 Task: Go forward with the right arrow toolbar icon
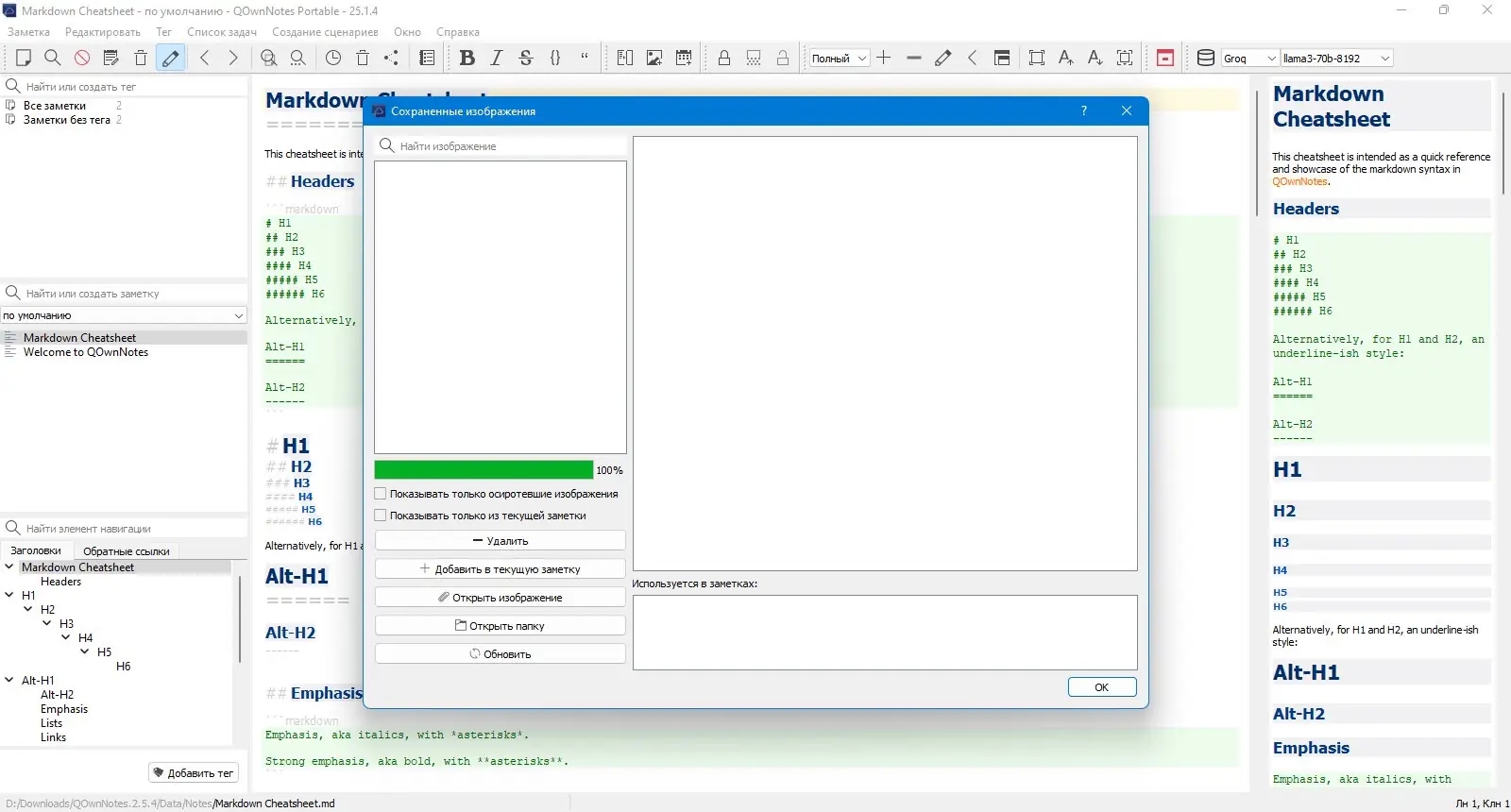(x=233, y=58)
